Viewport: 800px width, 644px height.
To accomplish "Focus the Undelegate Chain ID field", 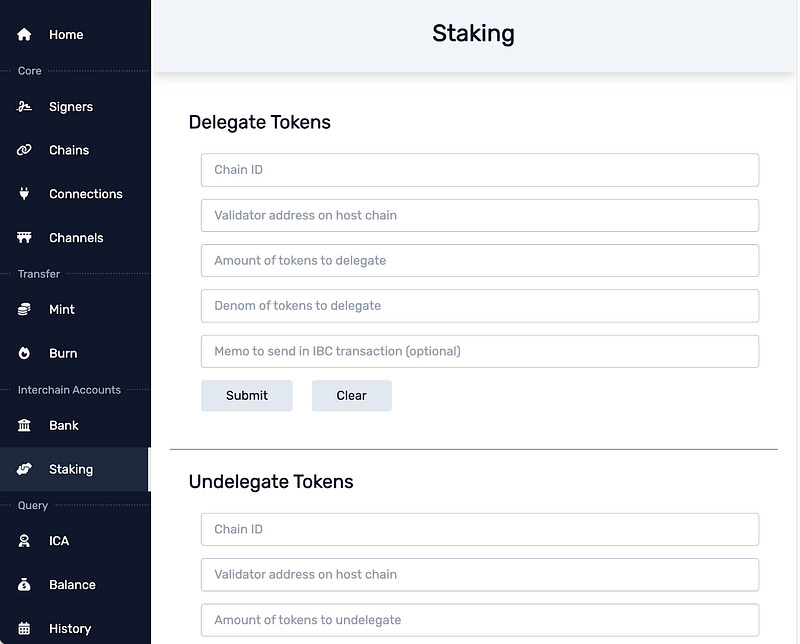I will pos(480,529).
